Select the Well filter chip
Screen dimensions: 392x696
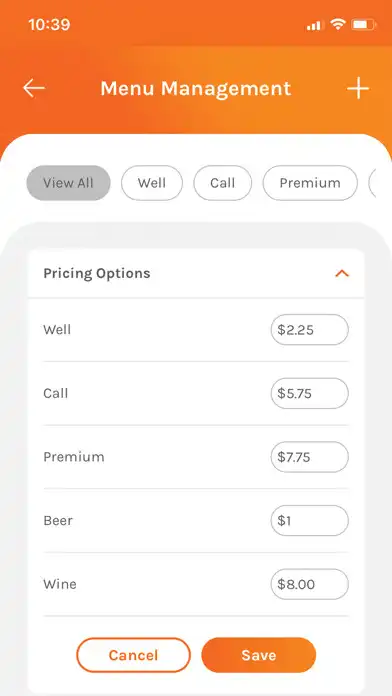(152, 183)
